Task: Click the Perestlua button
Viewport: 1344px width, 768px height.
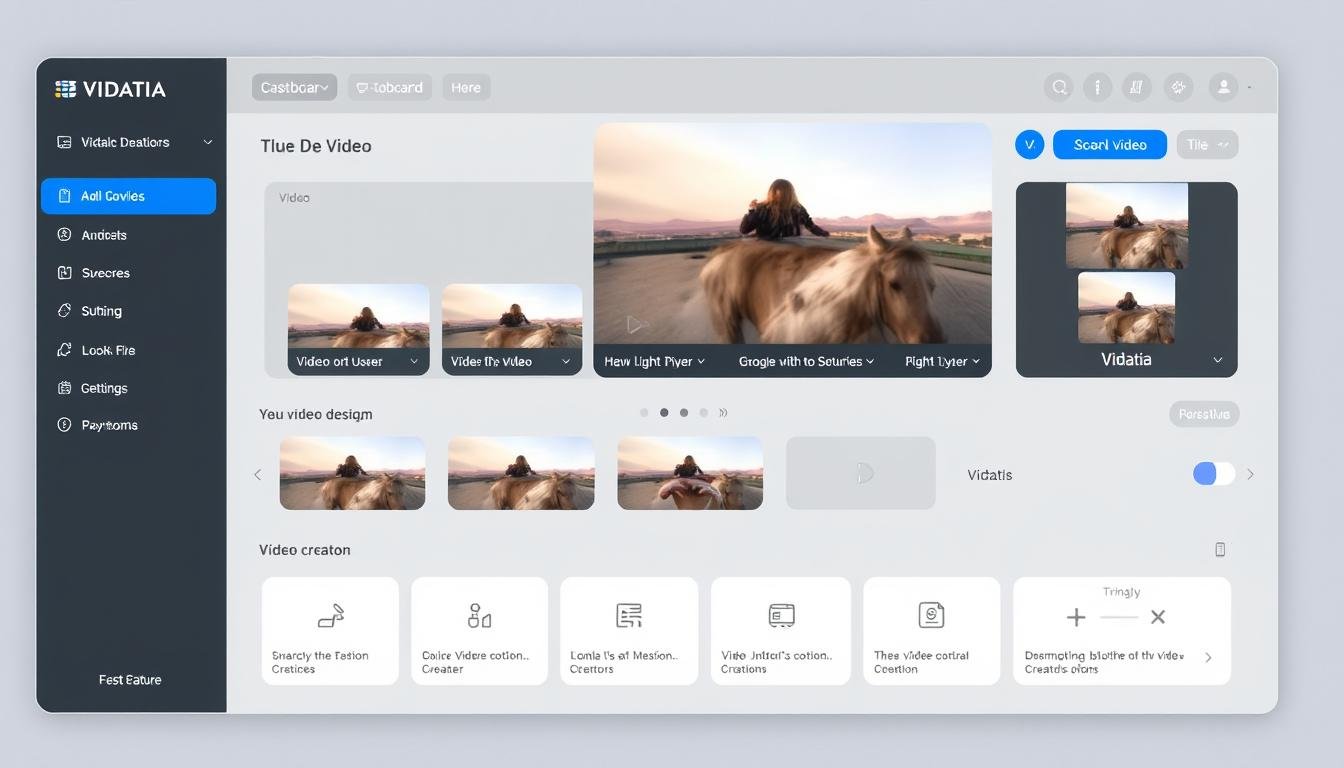Action: (x=1203, y=414)
